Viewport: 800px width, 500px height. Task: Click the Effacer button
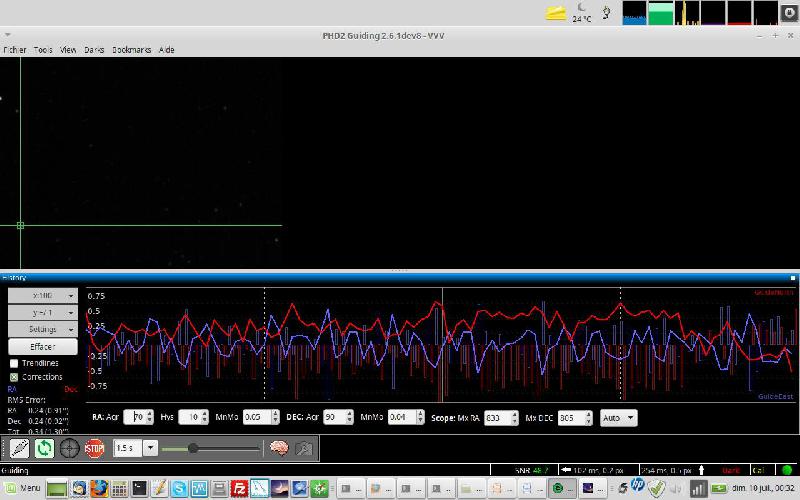pos(43,346)
